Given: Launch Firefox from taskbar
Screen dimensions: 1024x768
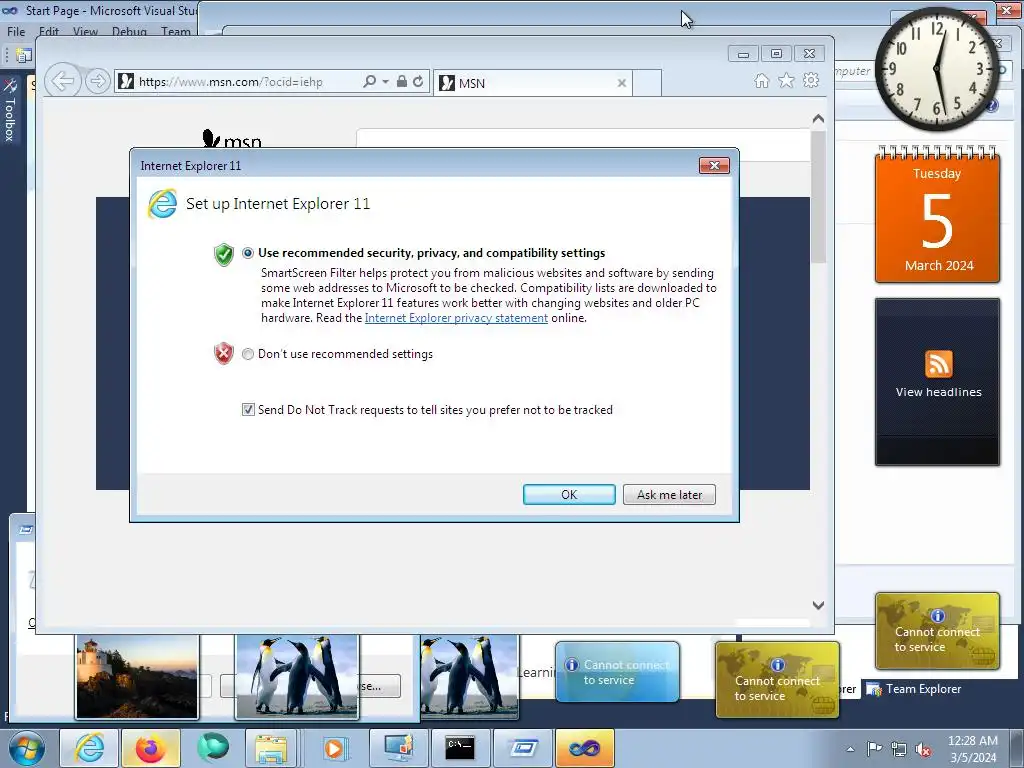Looking at the screenshot, I should click(x=150, y=748).
